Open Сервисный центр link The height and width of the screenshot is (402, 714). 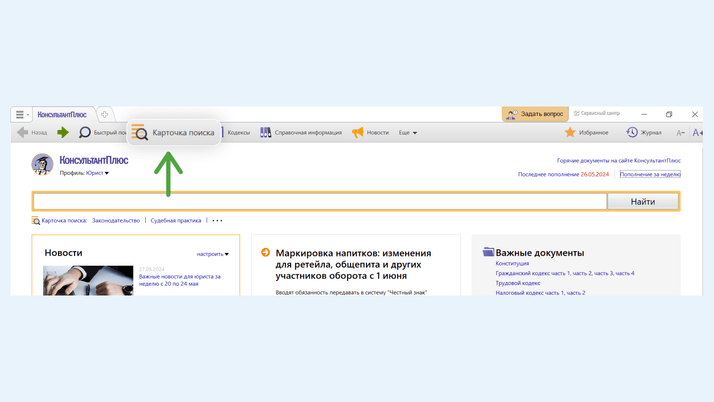[597, 113]
